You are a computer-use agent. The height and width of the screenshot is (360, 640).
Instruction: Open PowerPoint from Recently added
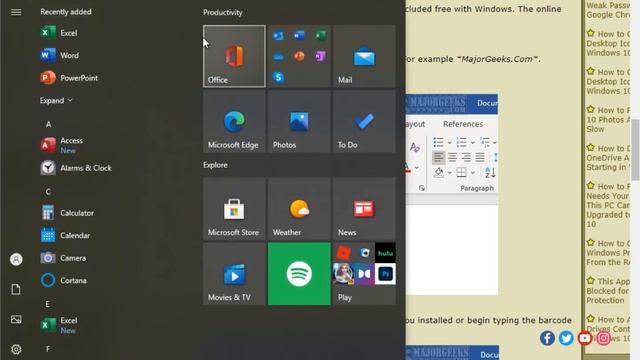click(69, 78)
